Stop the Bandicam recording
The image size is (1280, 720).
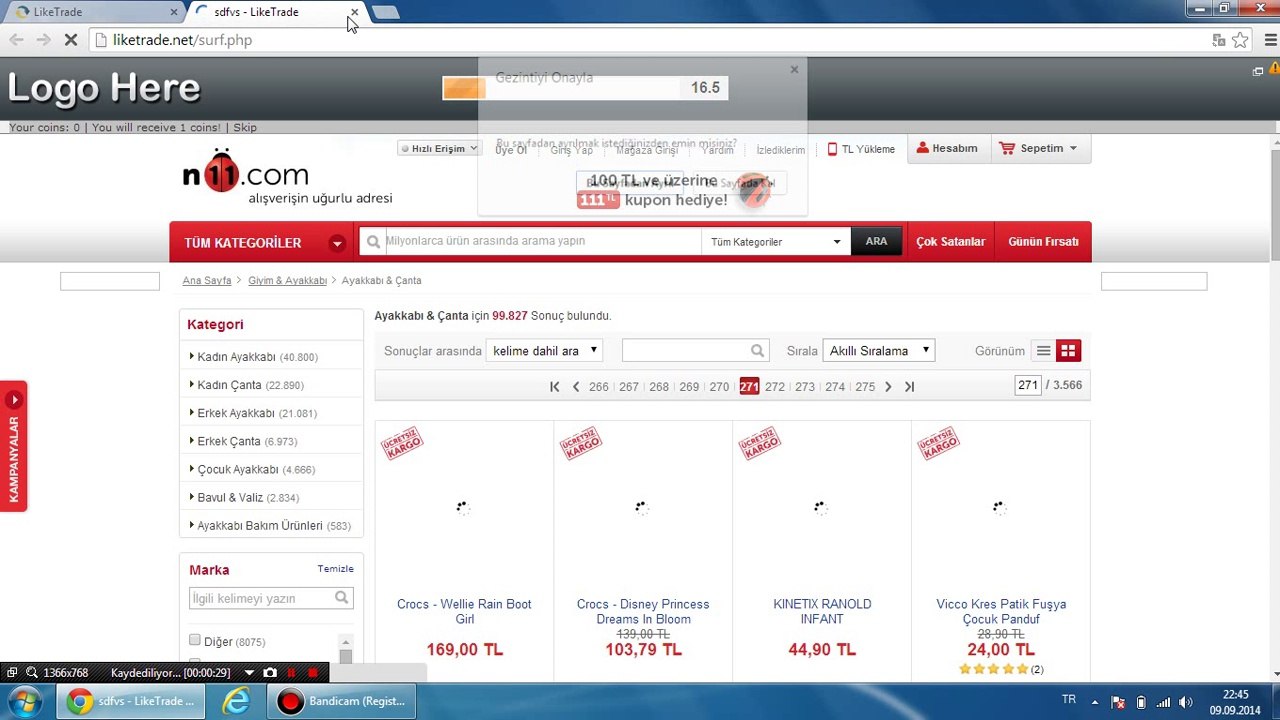(x=313, y=673)
